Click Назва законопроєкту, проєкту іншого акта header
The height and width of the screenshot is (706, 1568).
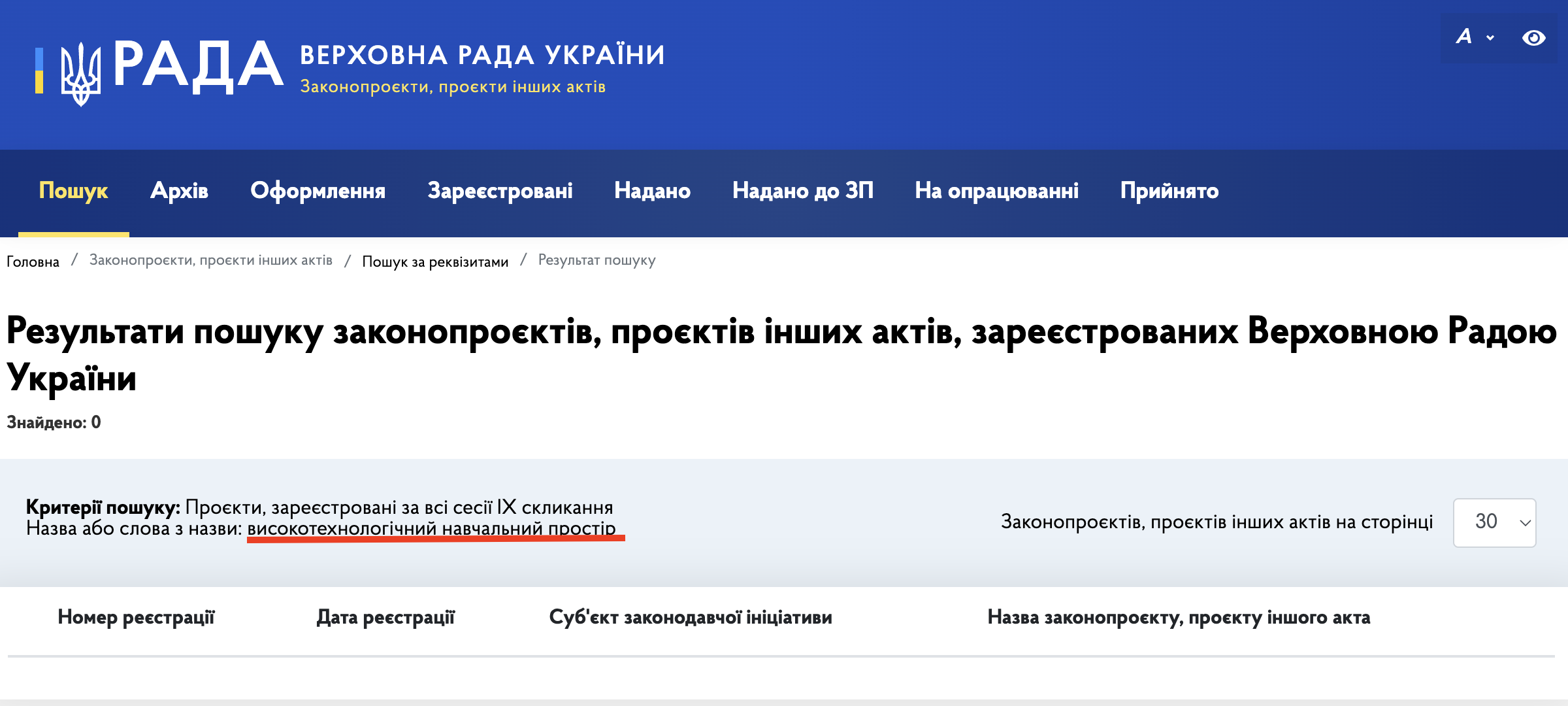tap(1179, 617)
